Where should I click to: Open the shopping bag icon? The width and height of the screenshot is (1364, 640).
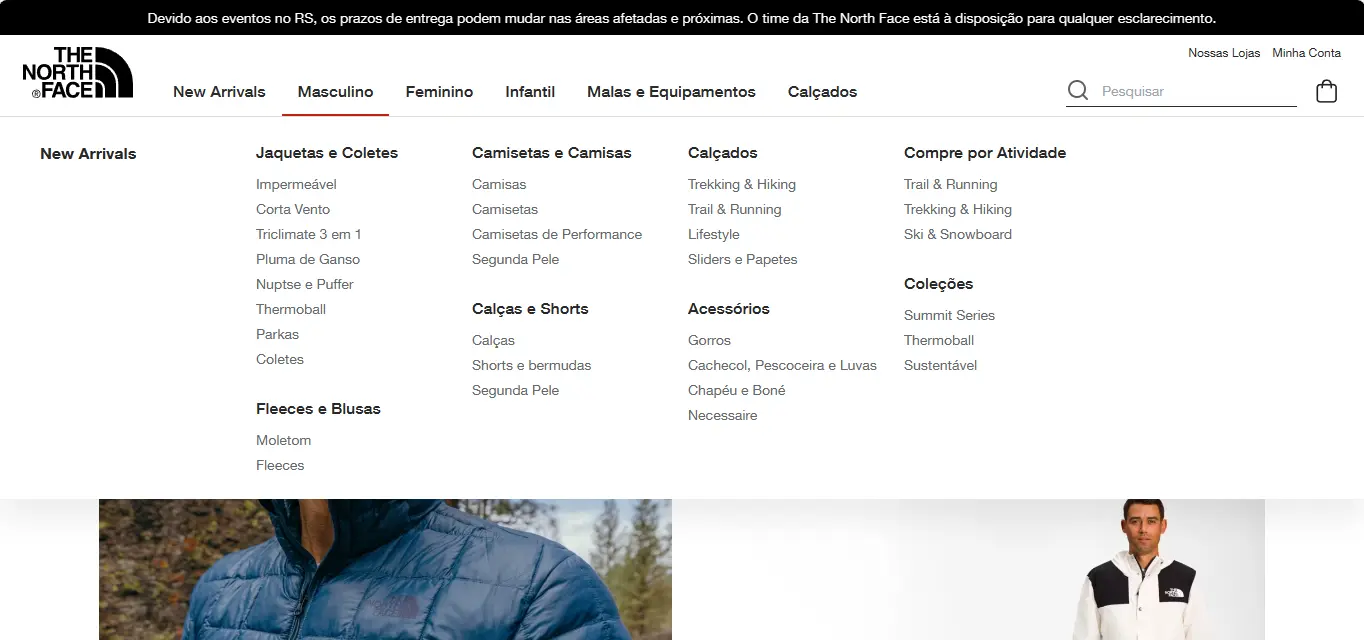click(x=1326, y=91)
